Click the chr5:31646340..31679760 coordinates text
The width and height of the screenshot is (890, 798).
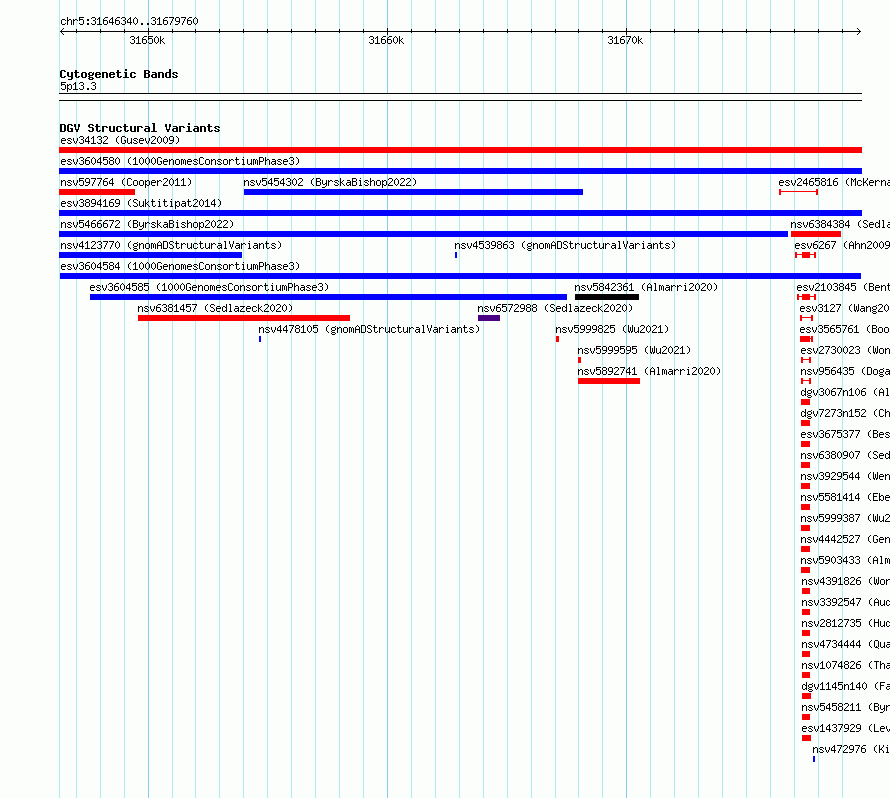[129, 21]
